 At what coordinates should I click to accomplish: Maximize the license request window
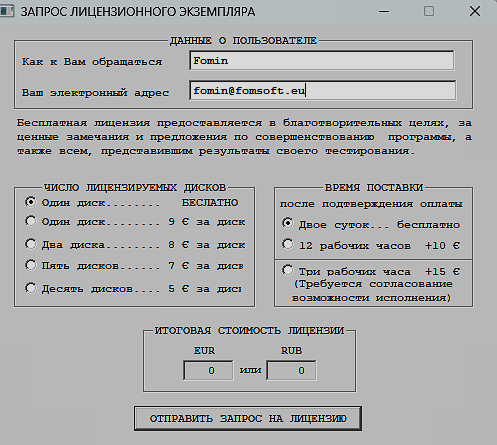pos(429,11)
